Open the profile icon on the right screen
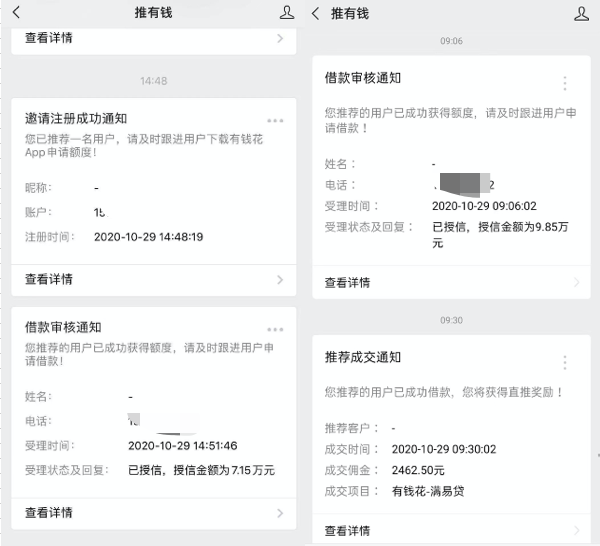Image resolution: width=600 pixels, height=546 pixels. 581,14
